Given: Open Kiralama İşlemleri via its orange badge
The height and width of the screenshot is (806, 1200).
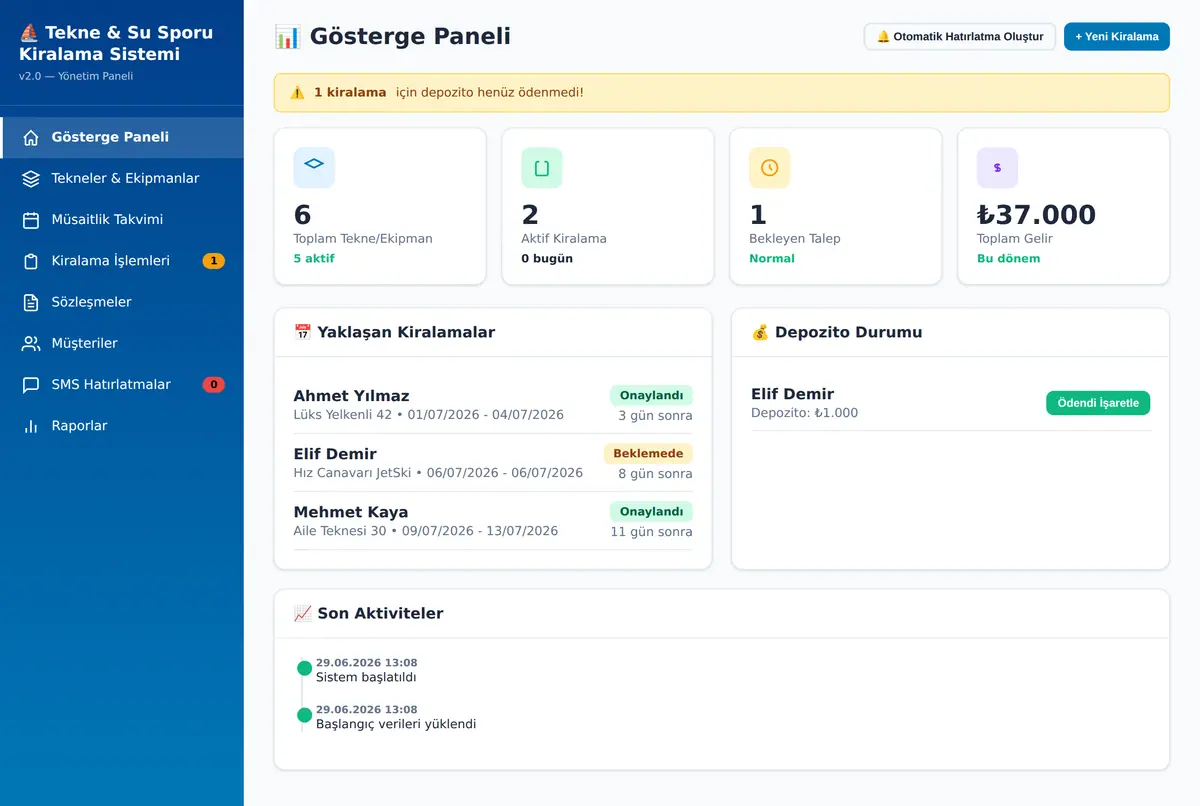Looking at the screenshot, I should [213, 261].
